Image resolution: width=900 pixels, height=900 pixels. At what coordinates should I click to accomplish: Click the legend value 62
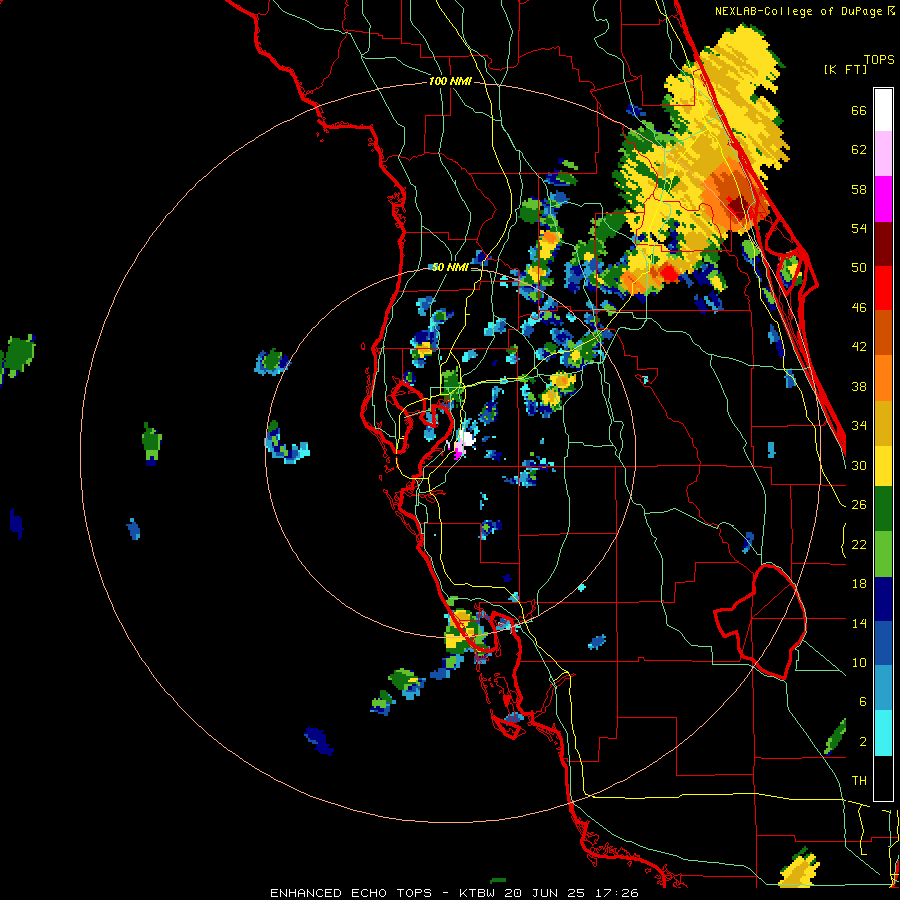tap(859, 150)
